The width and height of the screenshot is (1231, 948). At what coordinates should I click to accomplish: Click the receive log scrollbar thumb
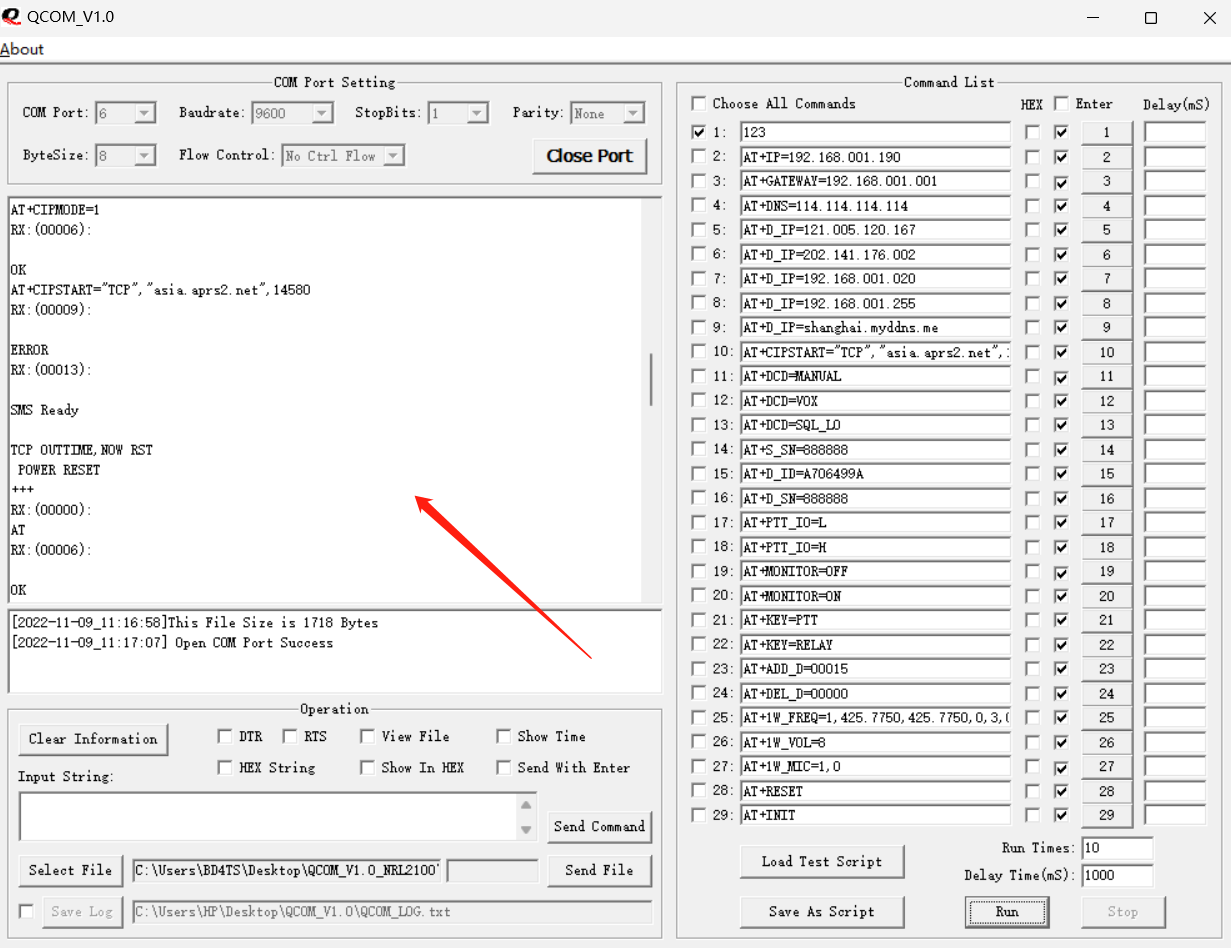point(652,379)
